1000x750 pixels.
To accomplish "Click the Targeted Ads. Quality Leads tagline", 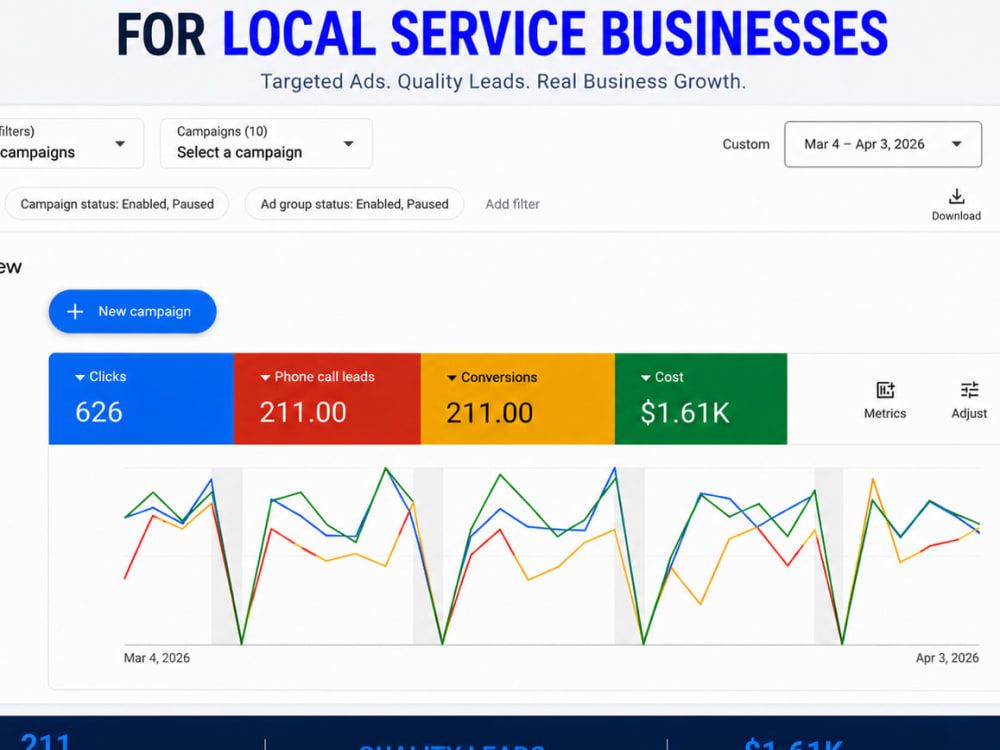I will 503,82.
